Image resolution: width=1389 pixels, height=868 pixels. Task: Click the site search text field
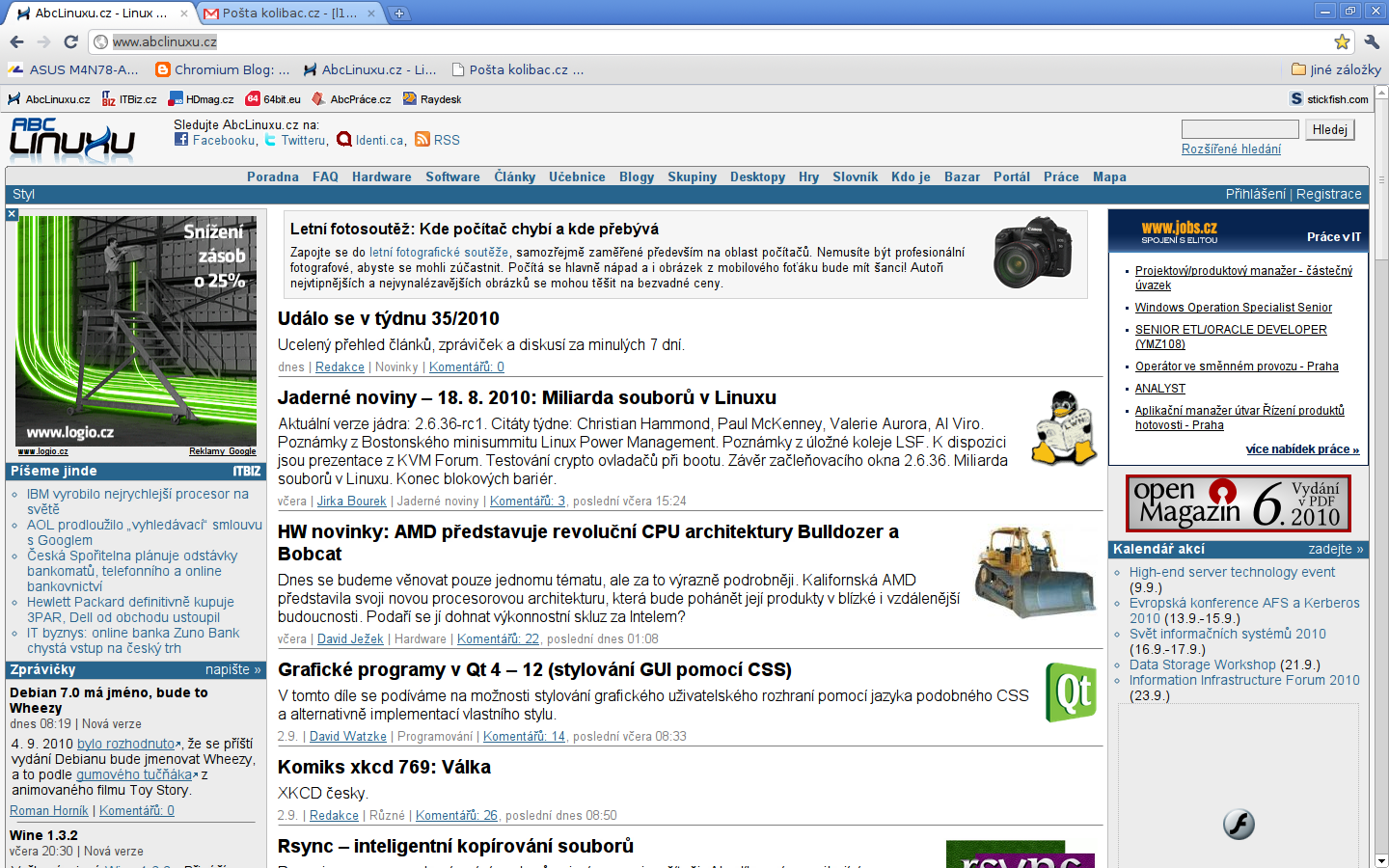[1239, 129]
